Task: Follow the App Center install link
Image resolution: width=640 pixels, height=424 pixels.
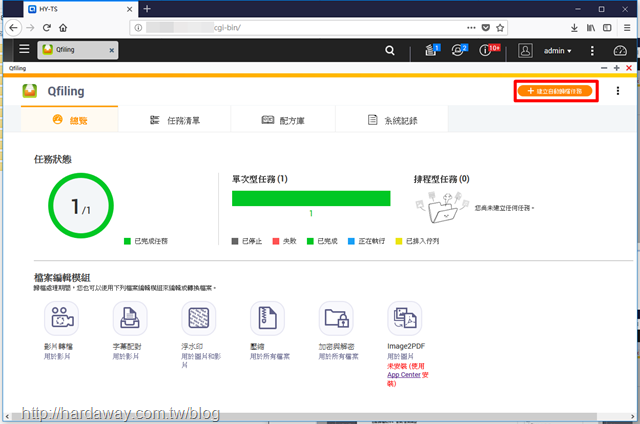Action: [x=404, y=375]
